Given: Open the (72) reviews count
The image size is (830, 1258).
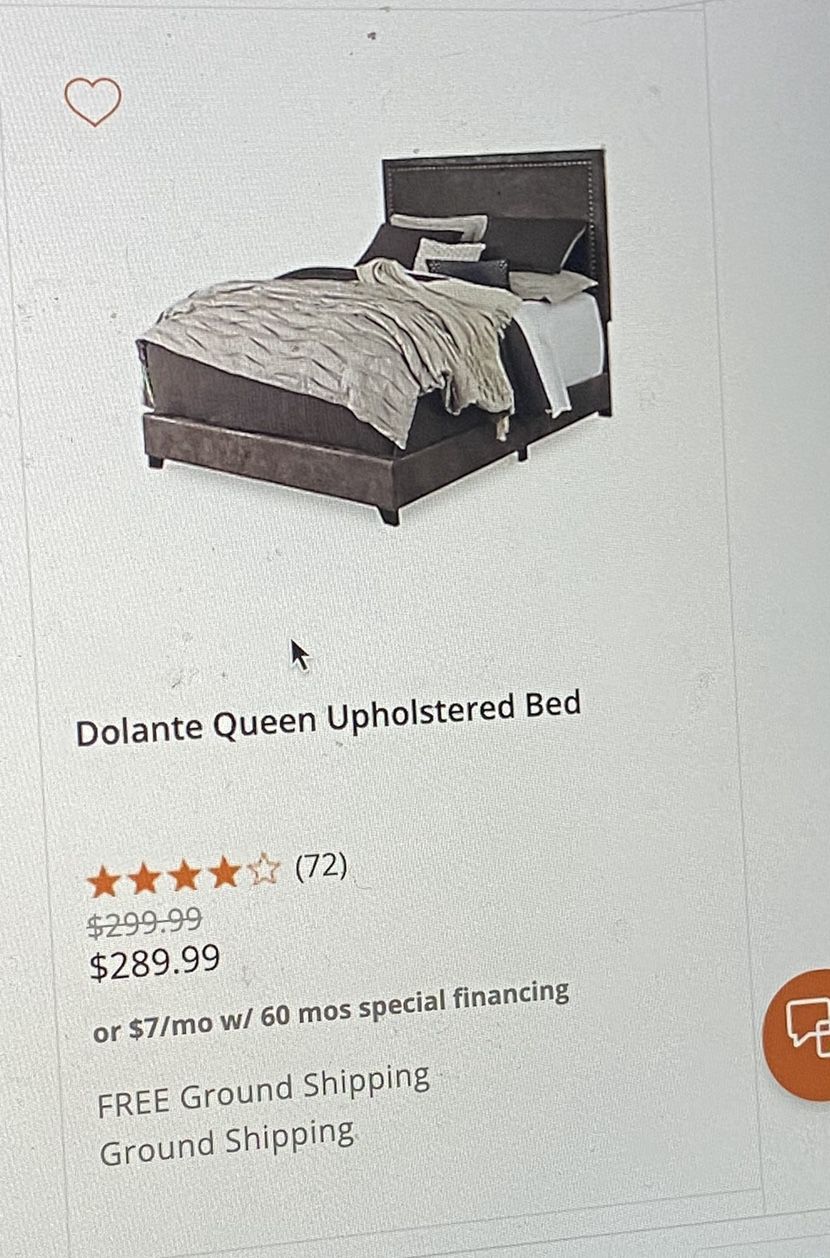Looking at the screenshot, I should [x=320, y=866].
